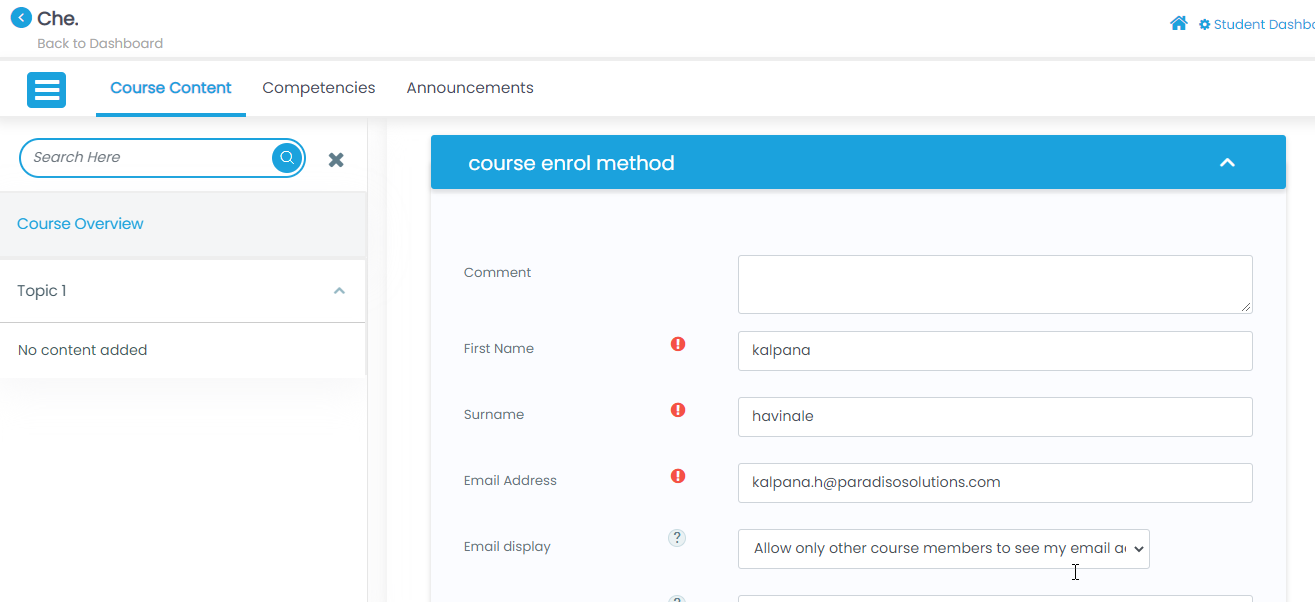Open Course Overview in sidebar
Viewport: 1315px width, 602px height.
[x=80, y=224]
